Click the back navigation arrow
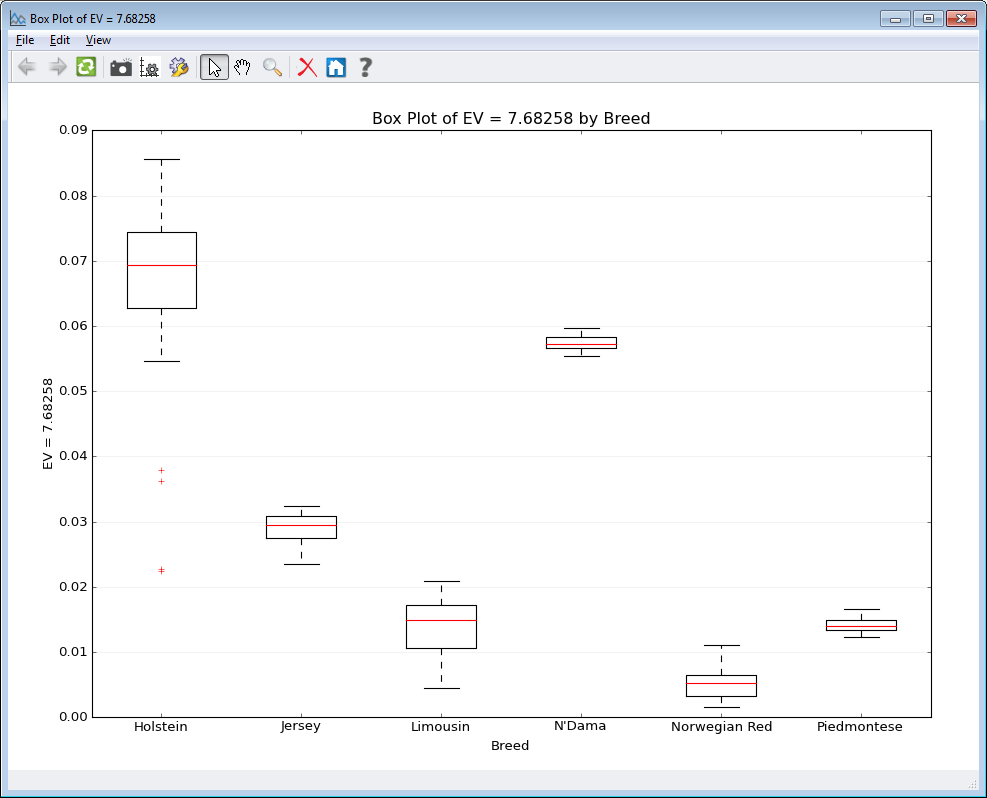987x798 pixels. 26,67
